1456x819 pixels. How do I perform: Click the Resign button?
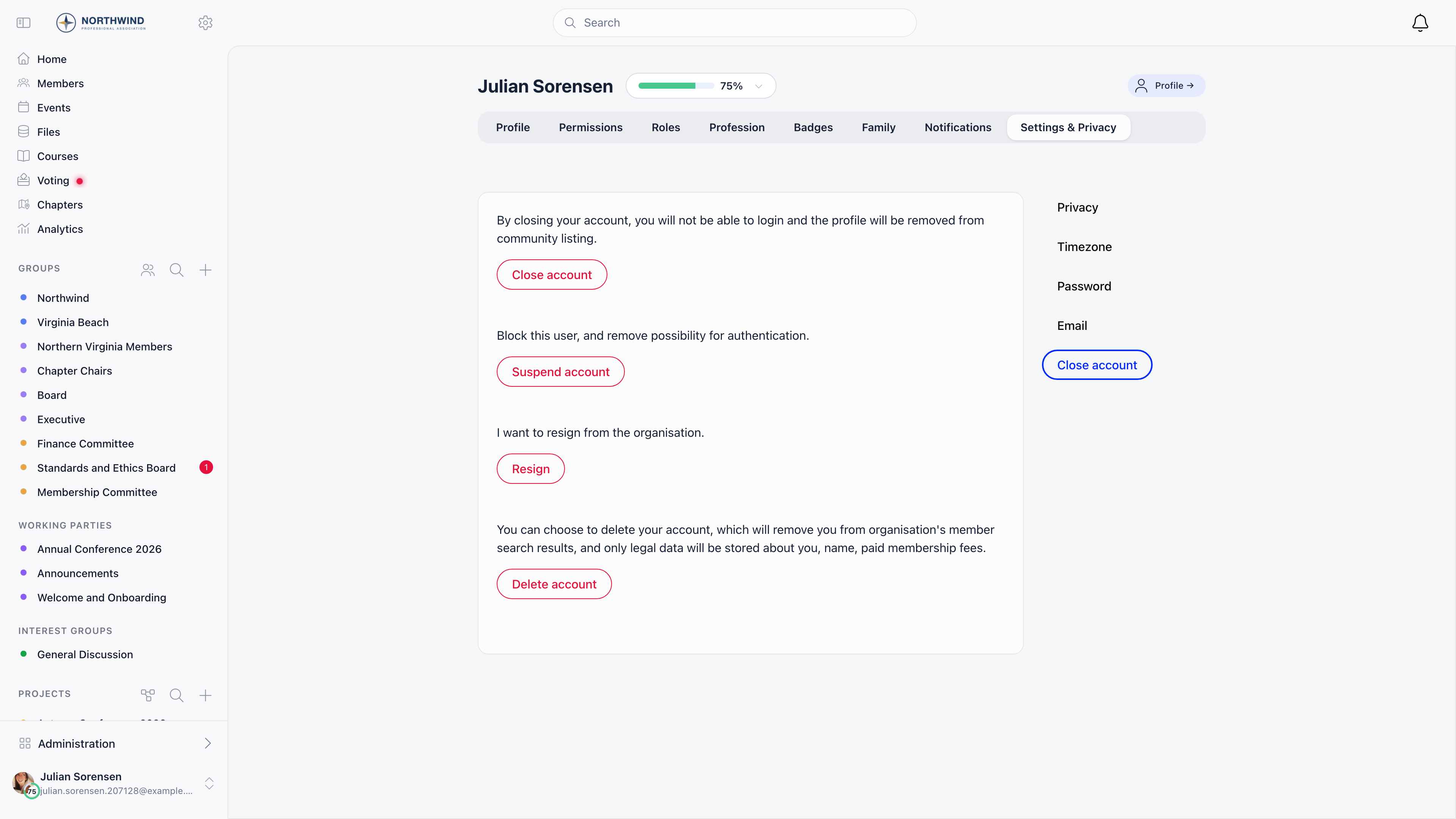(530, 469)
